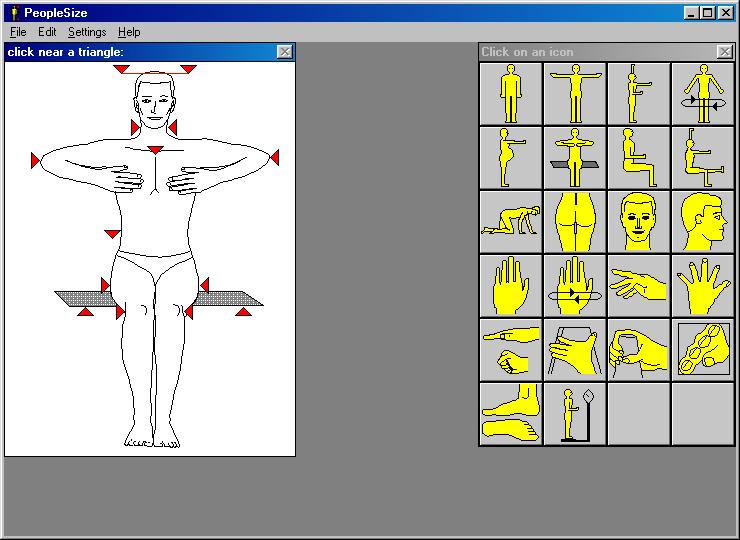Click the right neck triangle marker

coord(173,127)
